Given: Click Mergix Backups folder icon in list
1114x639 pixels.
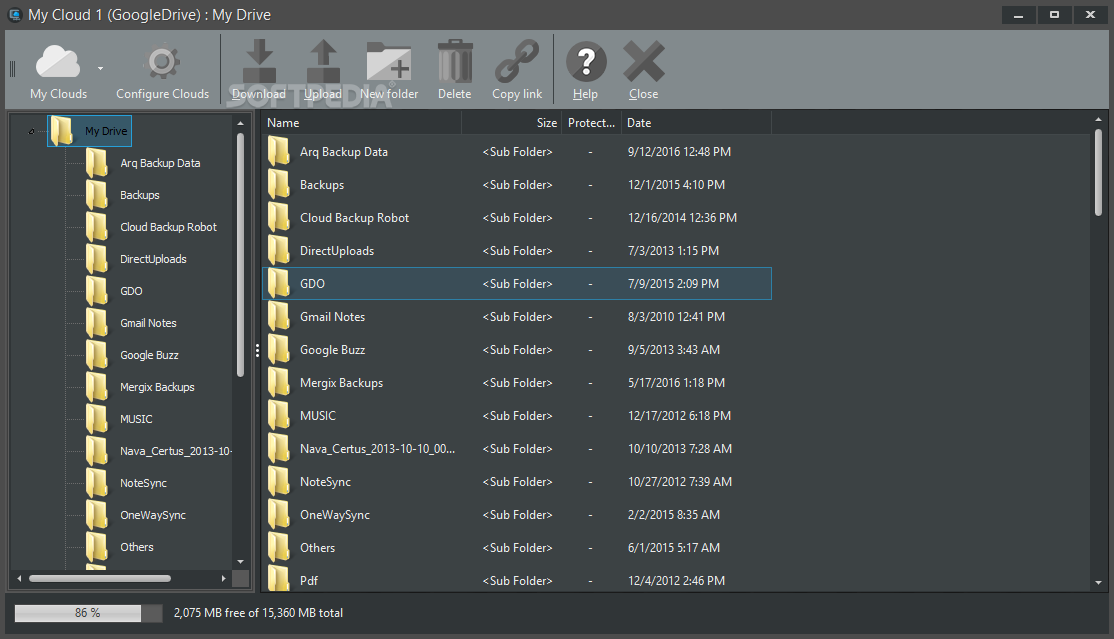Looking at the screenshot, I should point(279,382).
